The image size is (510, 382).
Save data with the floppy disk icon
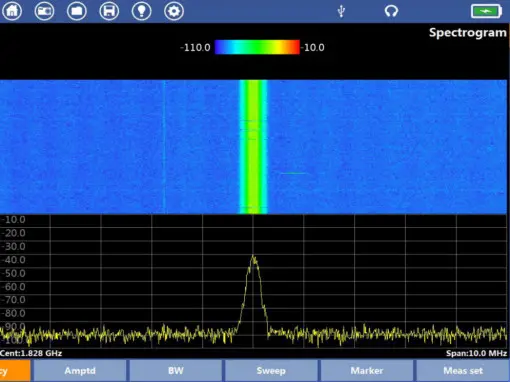(x=109, y=11)
